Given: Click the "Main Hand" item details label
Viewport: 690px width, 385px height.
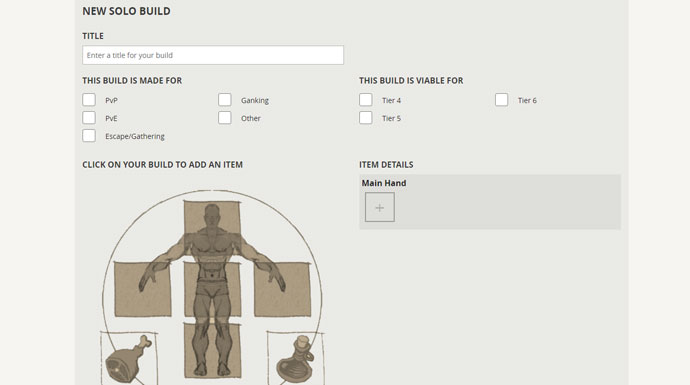Looking at the screenshot, I should pos(384,183).
